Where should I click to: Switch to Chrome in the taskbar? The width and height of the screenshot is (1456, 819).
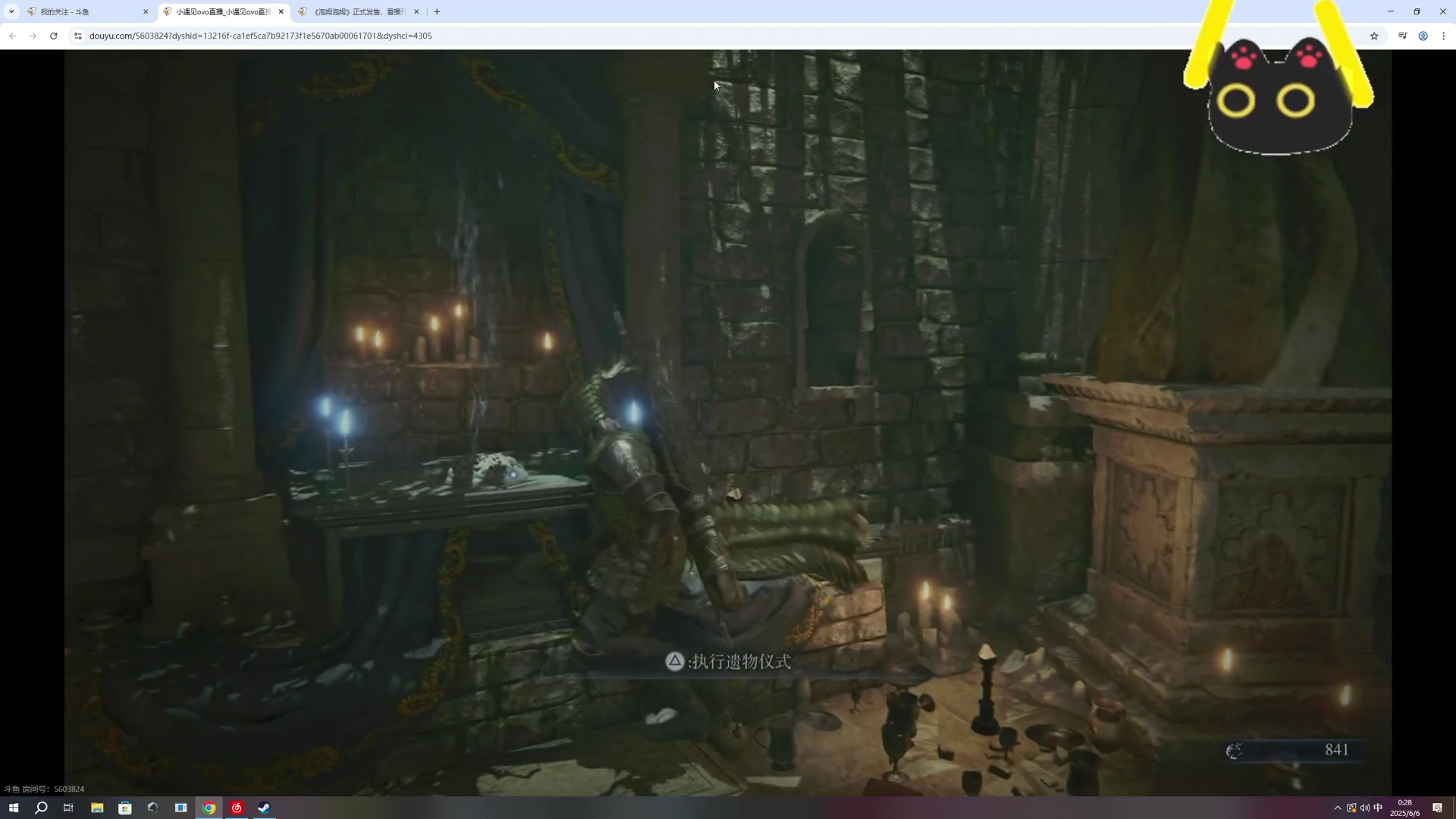point(209,808)
